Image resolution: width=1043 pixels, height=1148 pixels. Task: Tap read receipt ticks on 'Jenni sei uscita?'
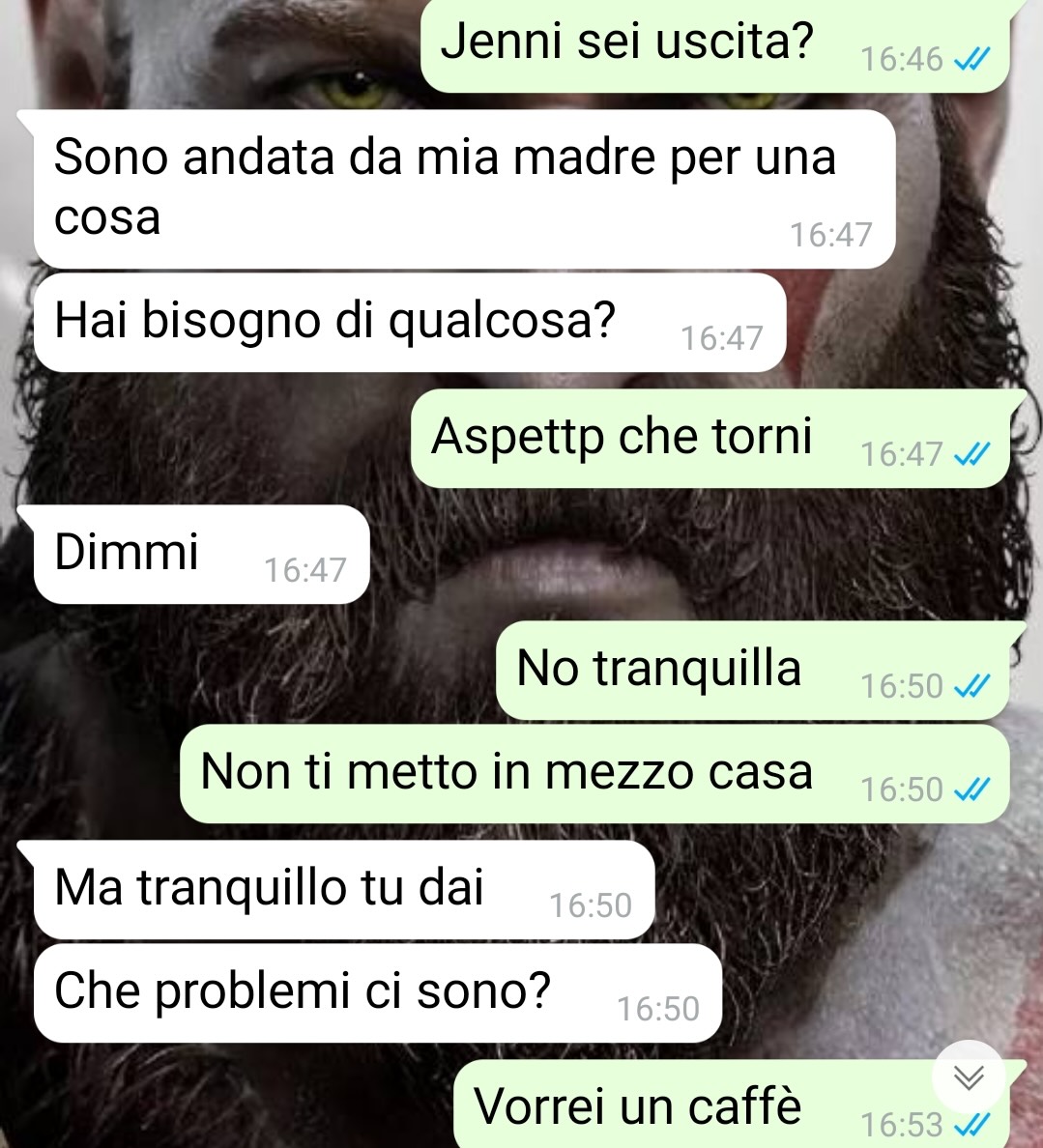972,59
